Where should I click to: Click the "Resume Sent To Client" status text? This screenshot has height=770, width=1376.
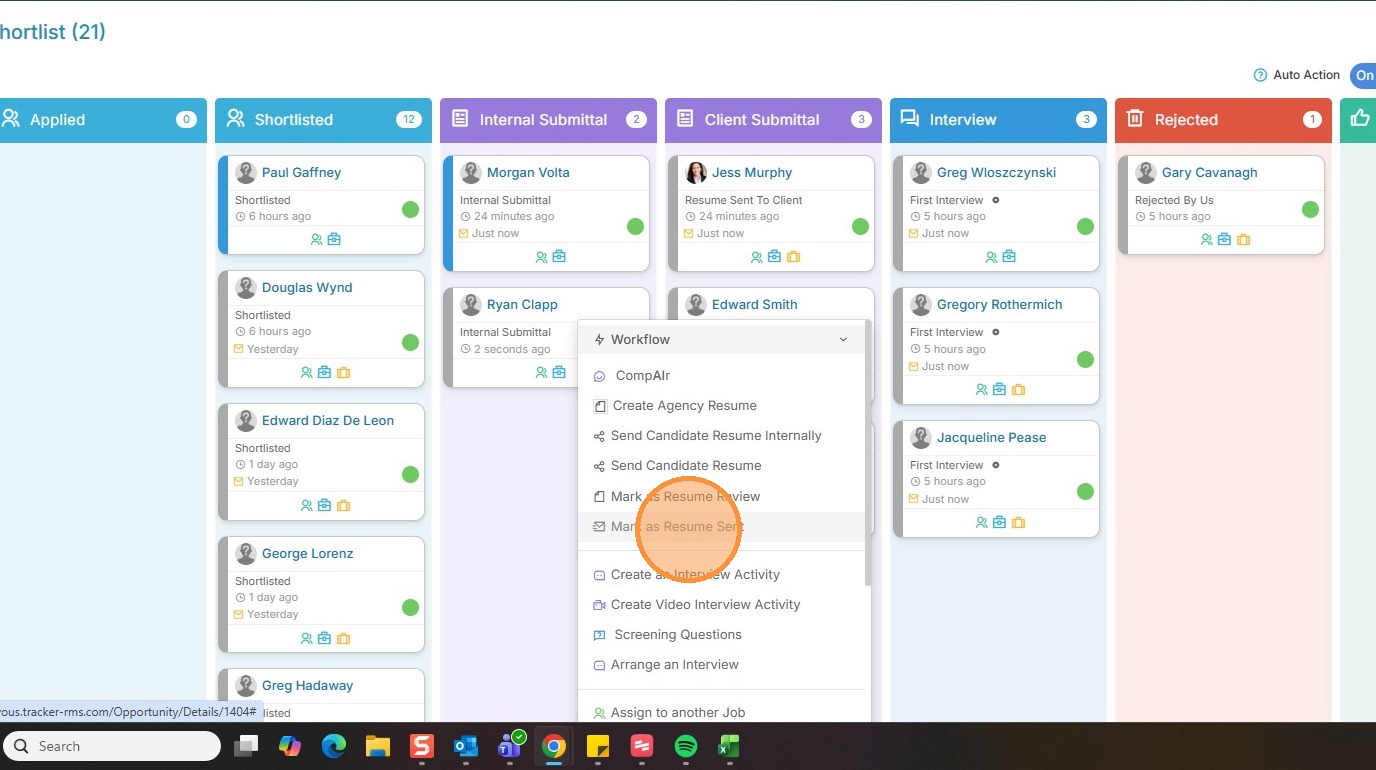[x=743, y=200]
